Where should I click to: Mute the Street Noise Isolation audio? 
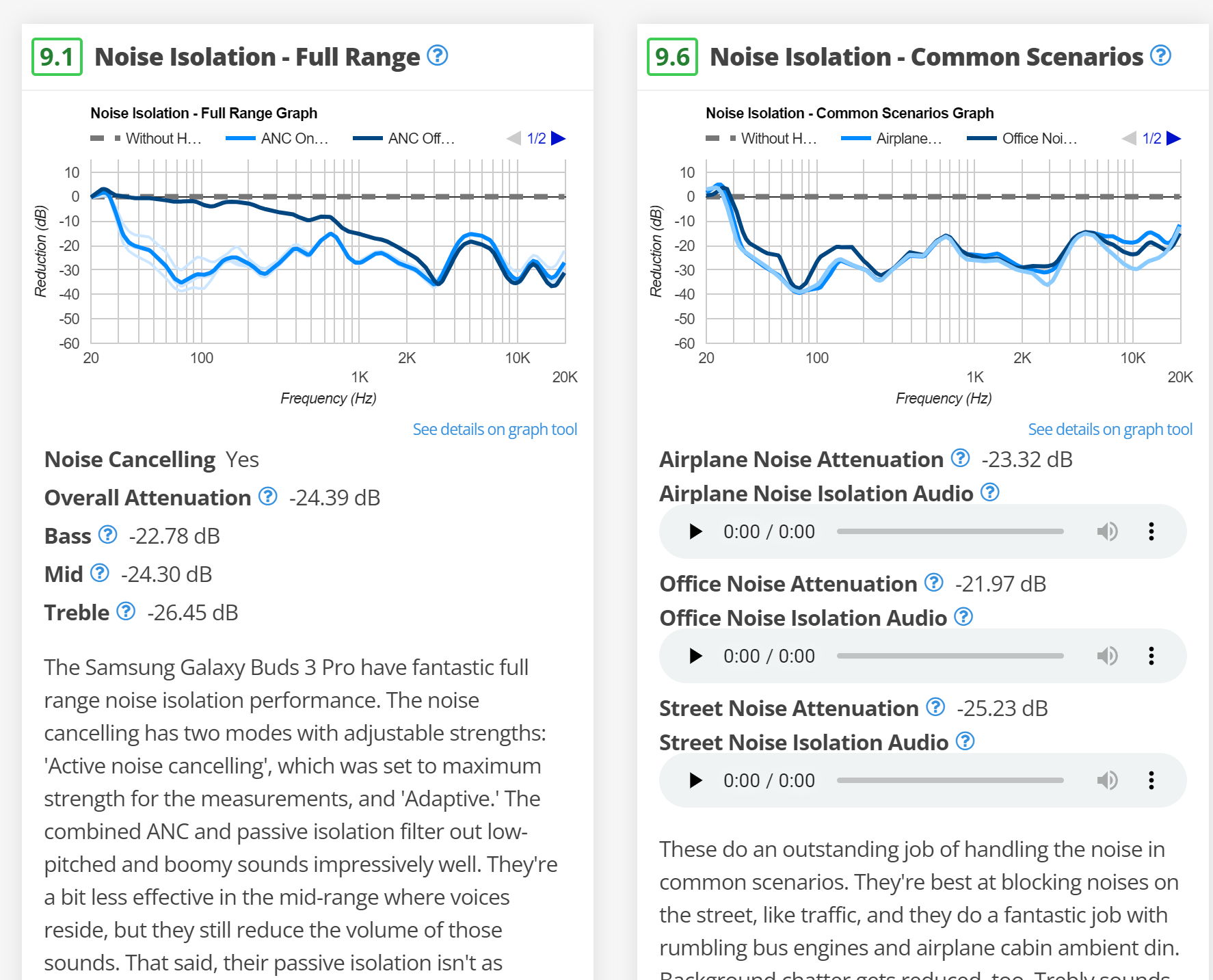point(1107,780)
